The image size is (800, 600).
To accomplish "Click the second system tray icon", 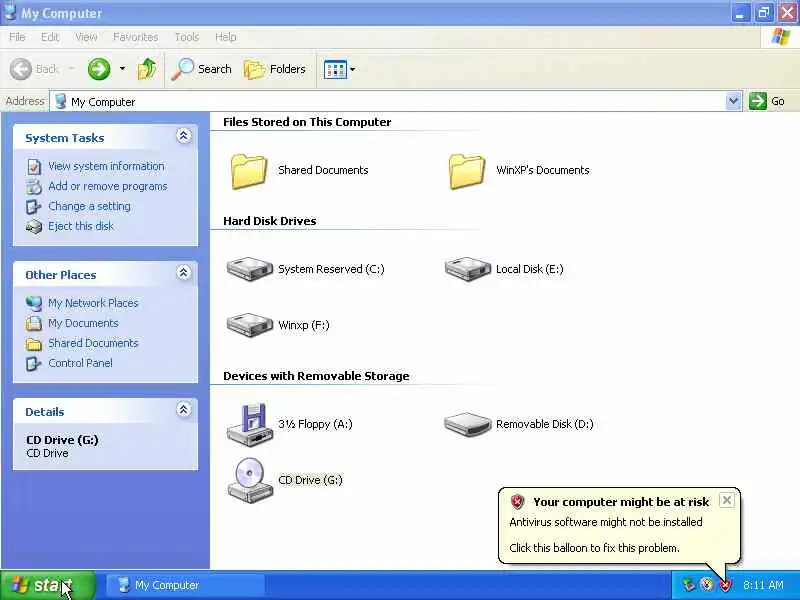I will 707,585.
